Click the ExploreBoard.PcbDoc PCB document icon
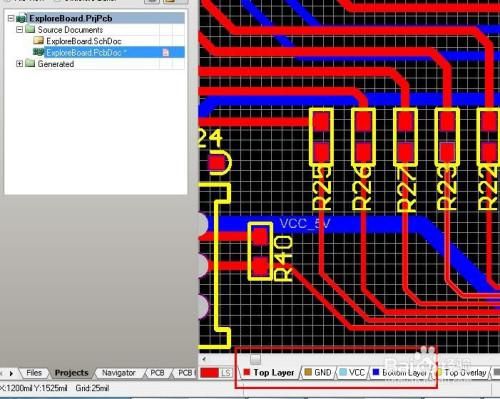Viewport: 500px width, 399px height. pos(39,52)
